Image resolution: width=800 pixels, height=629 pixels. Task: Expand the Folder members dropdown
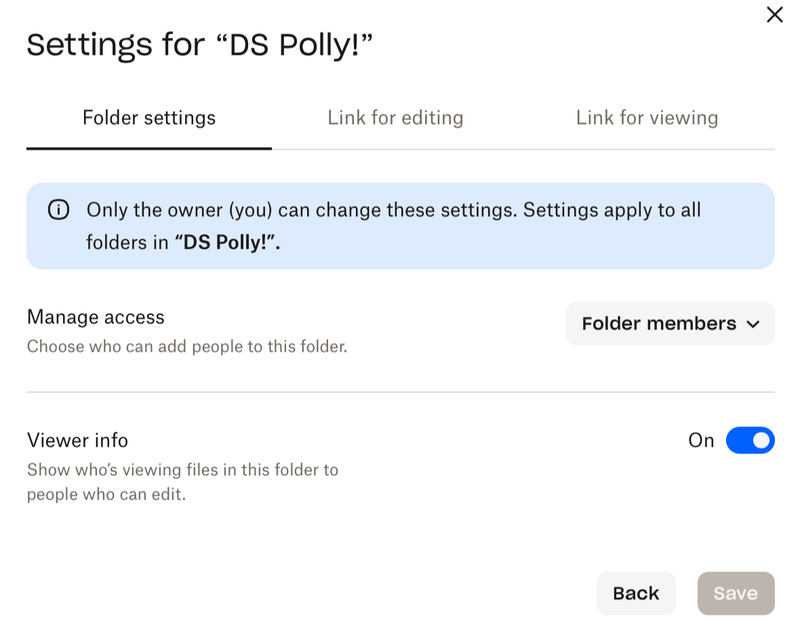coord(669,324)
